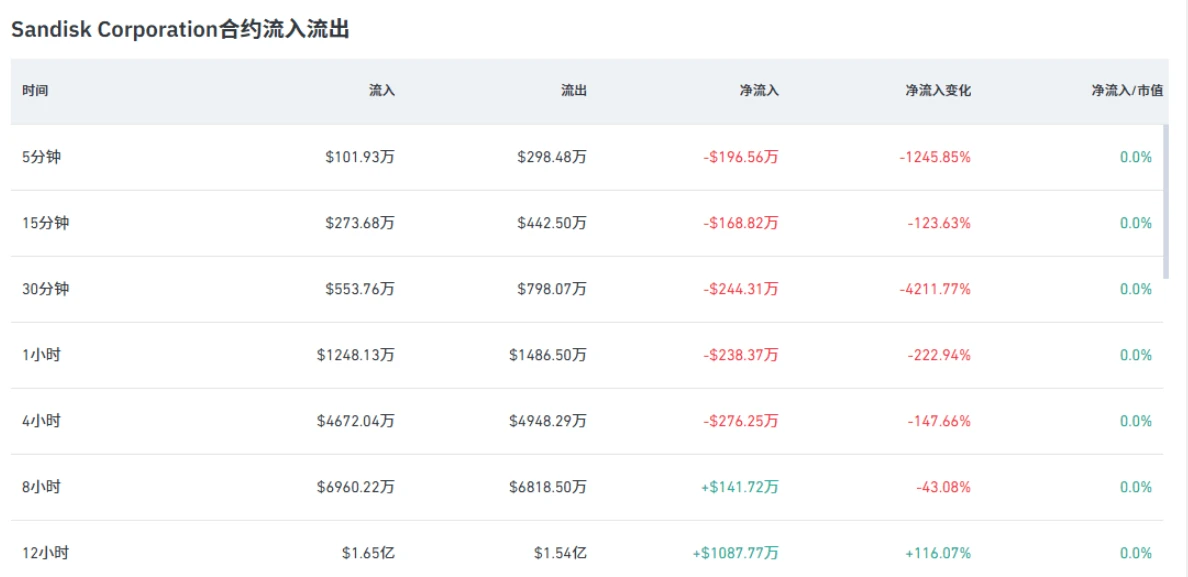Click the net inflow value +$1087.77万

[736, 553]
